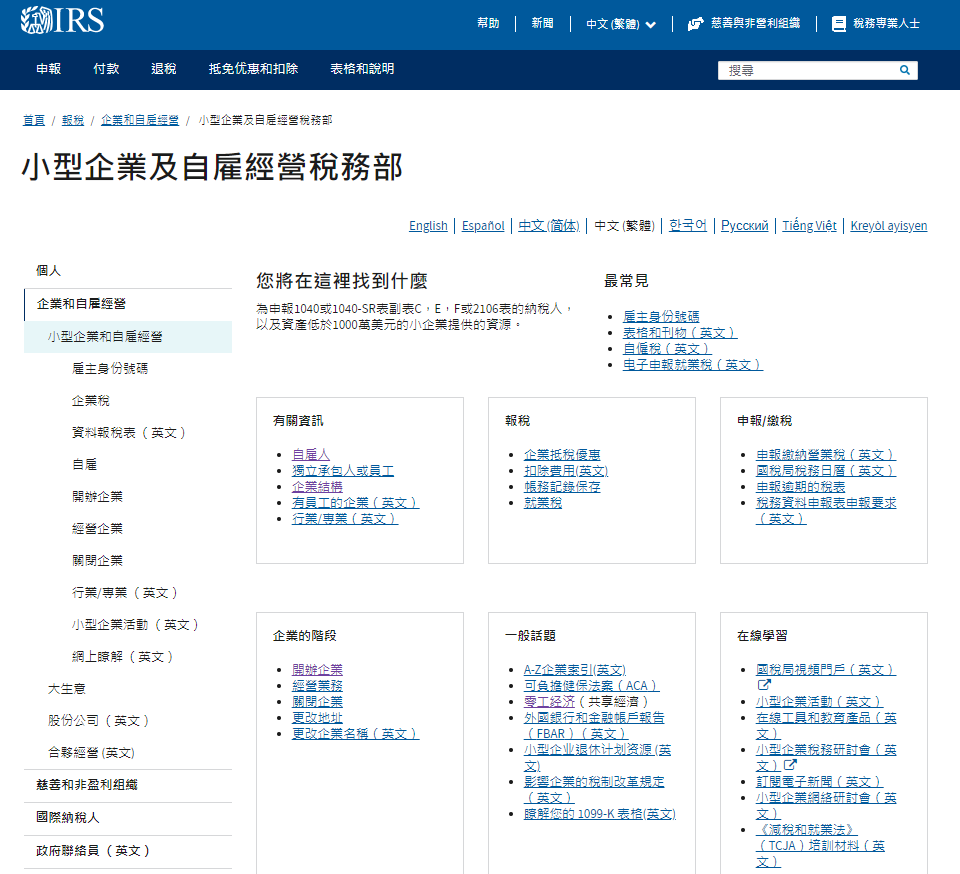This screenshot has height=874, width=960.
Task: Expand 慈善和非盈利組織 sidebar section
Action: point(87,785)
